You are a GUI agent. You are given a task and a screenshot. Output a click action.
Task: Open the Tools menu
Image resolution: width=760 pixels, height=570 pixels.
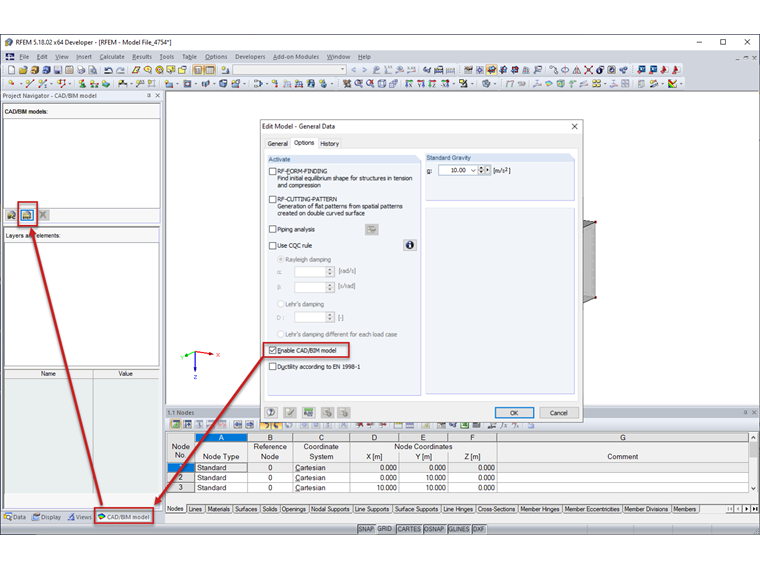[x=167, y=57]
